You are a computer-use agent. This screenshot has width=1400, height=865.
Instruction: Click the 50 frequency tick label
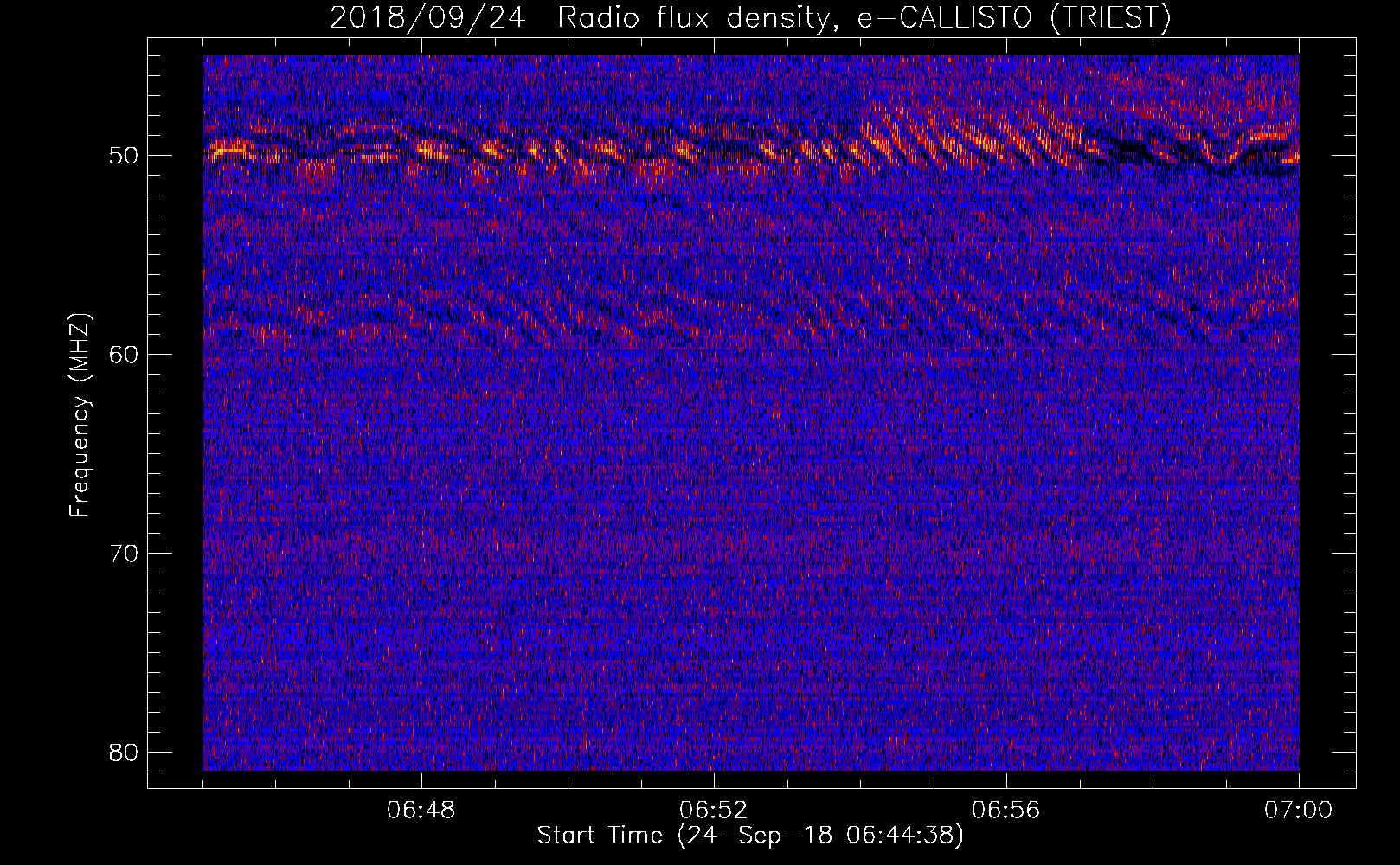125,156
